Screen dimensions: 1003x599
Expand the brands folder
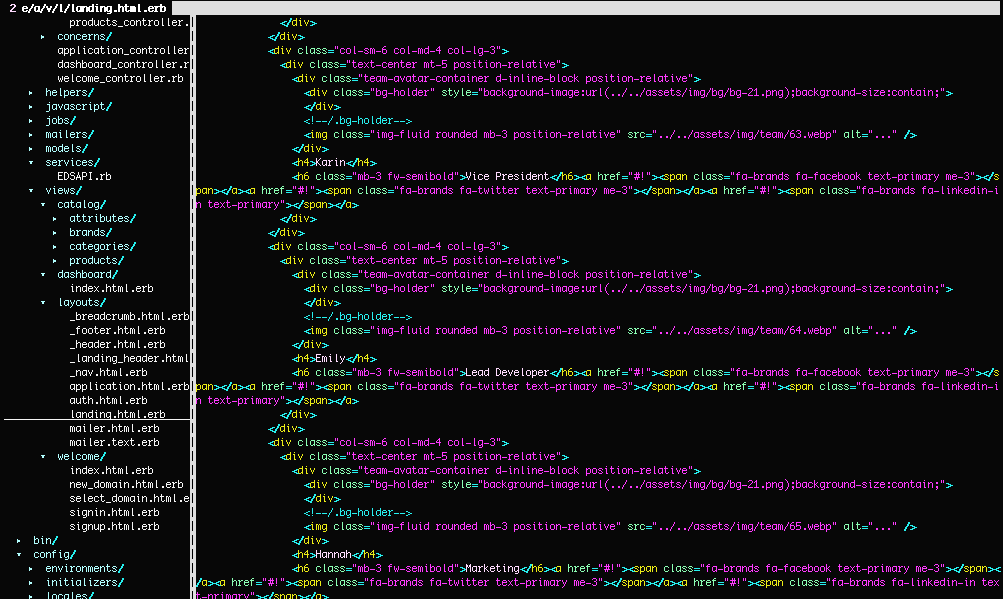coord(90,232)
